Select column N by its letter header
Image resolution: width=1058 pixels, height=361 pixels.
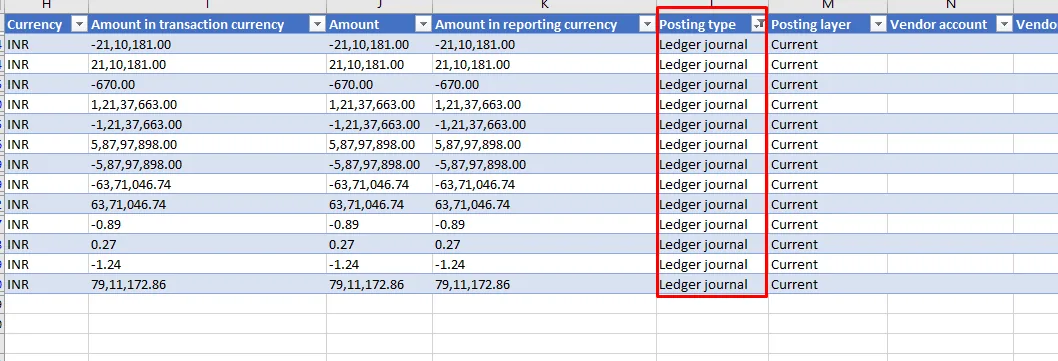click(x=950, y=5)
